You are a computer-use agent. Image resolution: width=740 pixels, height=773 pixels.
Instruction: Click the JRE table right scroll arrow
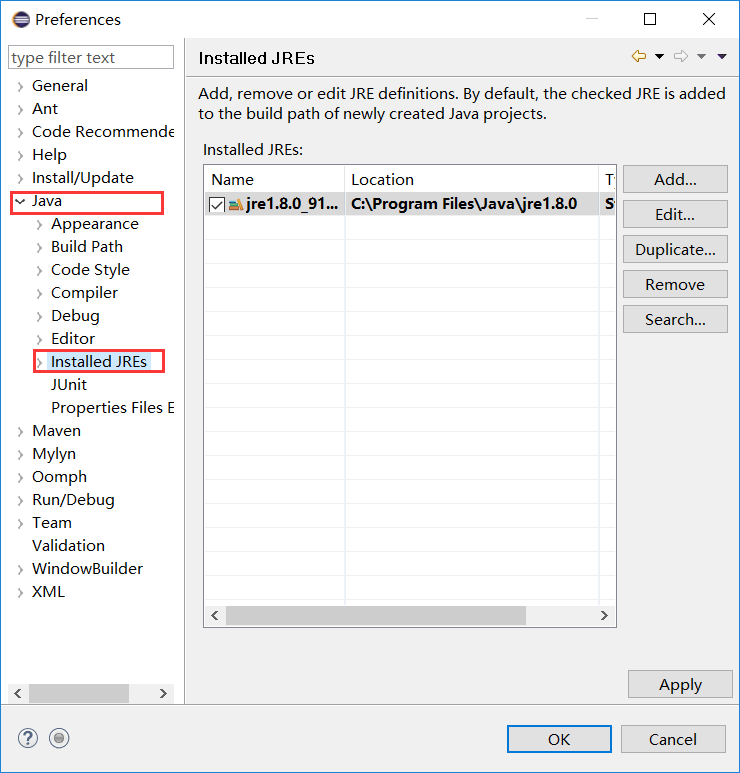604,615
